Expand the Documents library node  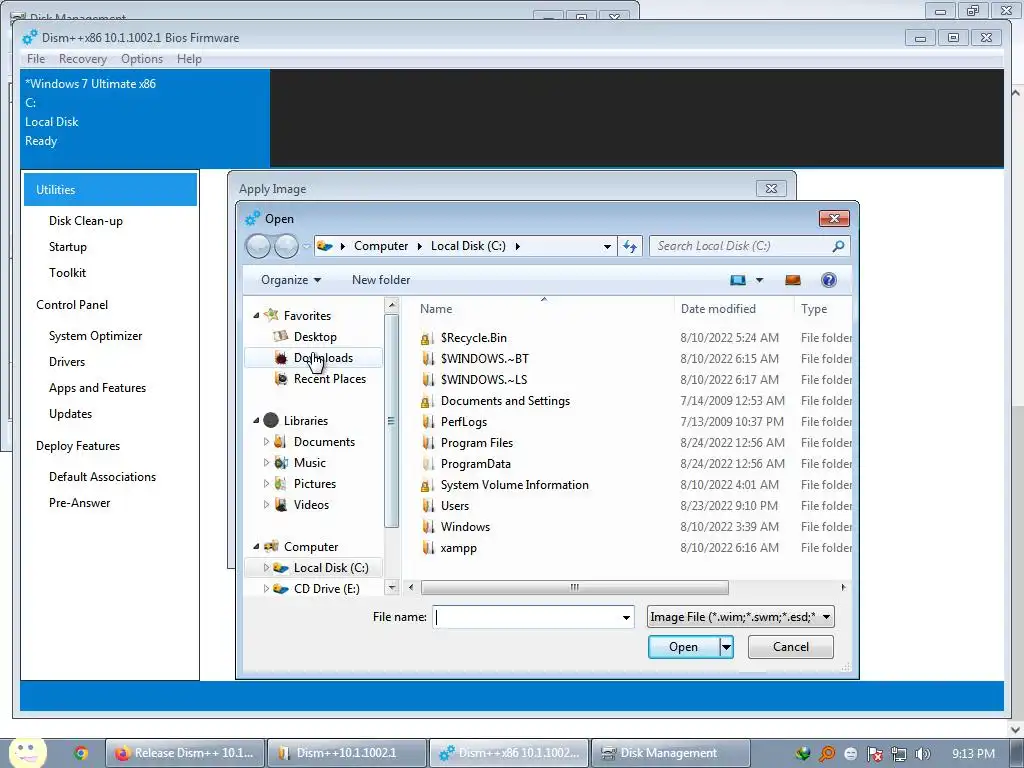266,442
